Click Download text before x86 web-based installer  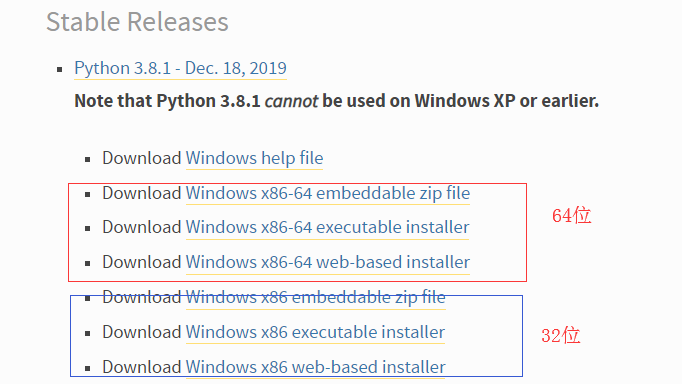tap(142, 367)
